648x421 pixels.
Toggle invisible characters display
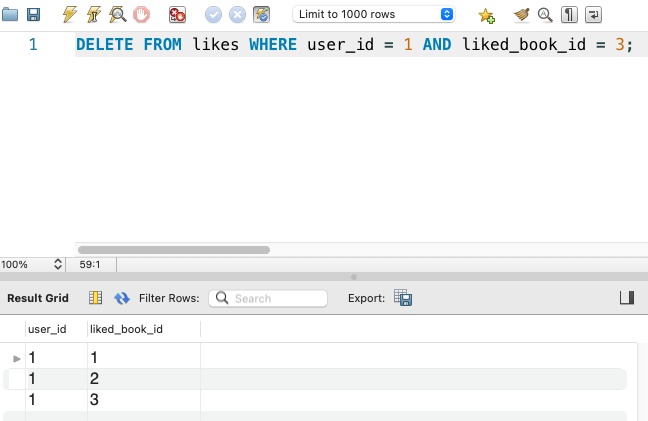click(569, 14)
